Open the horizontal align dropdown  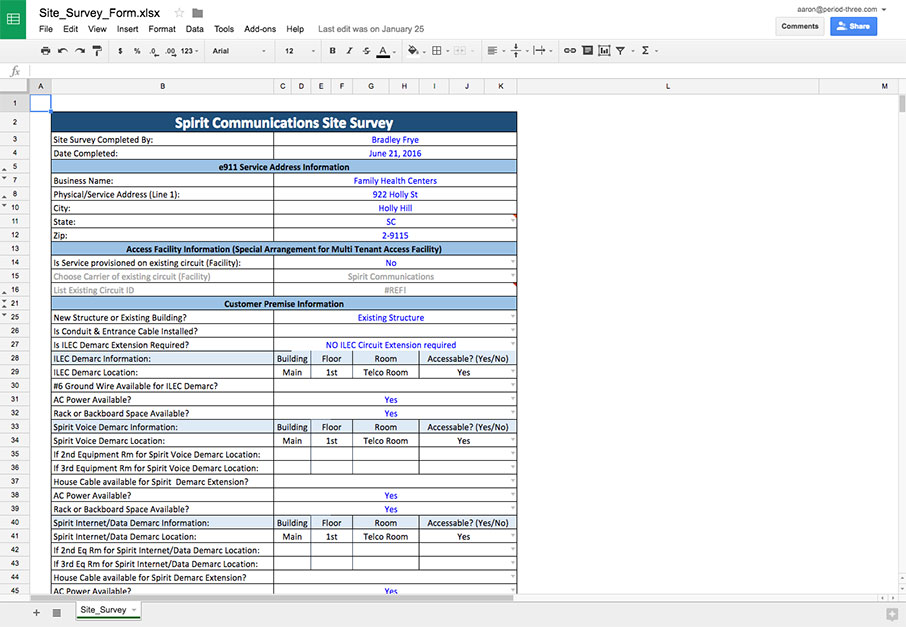pyautogui.click(x=496, y=51)
